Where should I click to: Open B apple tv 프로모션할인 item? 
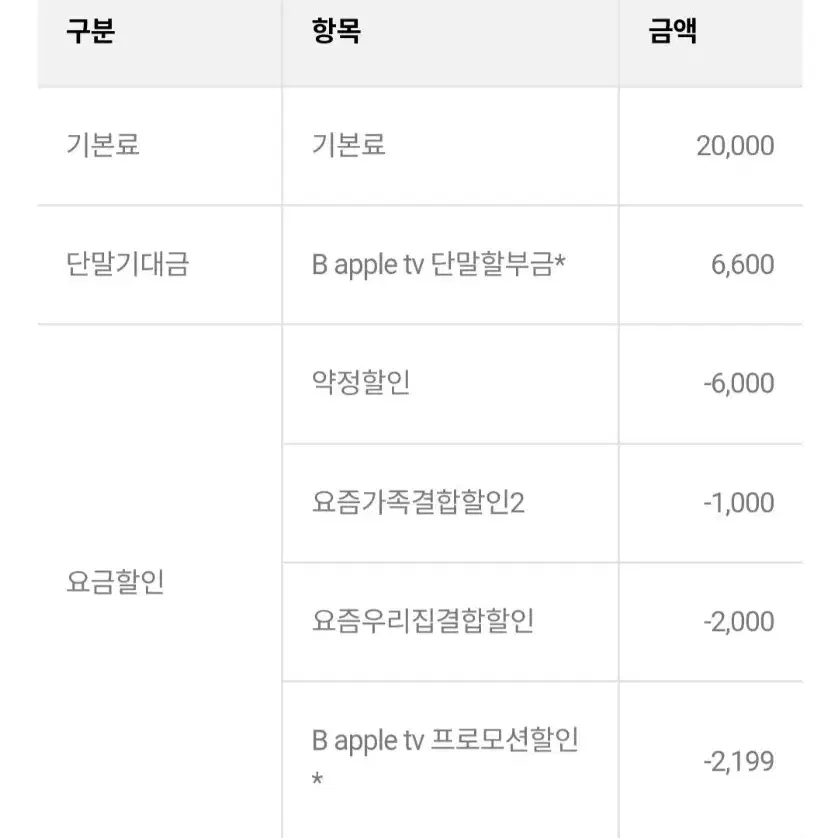coord(445,741)
